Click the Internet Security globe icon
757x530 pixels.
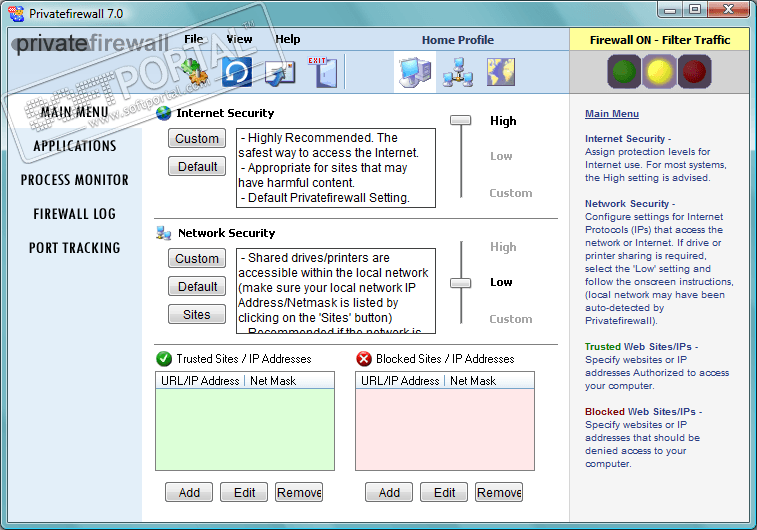click(164, 113)
